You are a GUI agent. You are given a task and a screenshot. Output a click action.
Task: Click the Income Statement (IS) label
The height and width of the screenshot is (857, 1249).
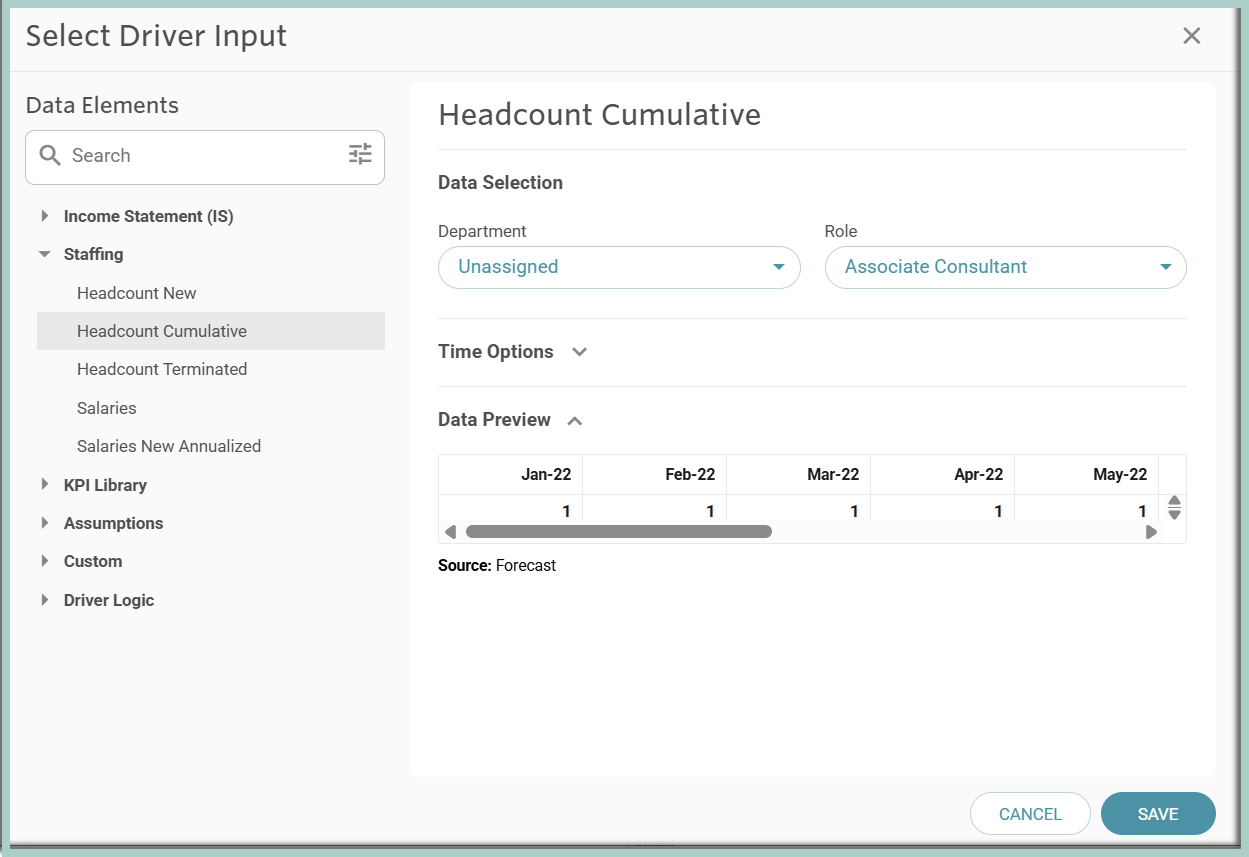click(149, 216)
